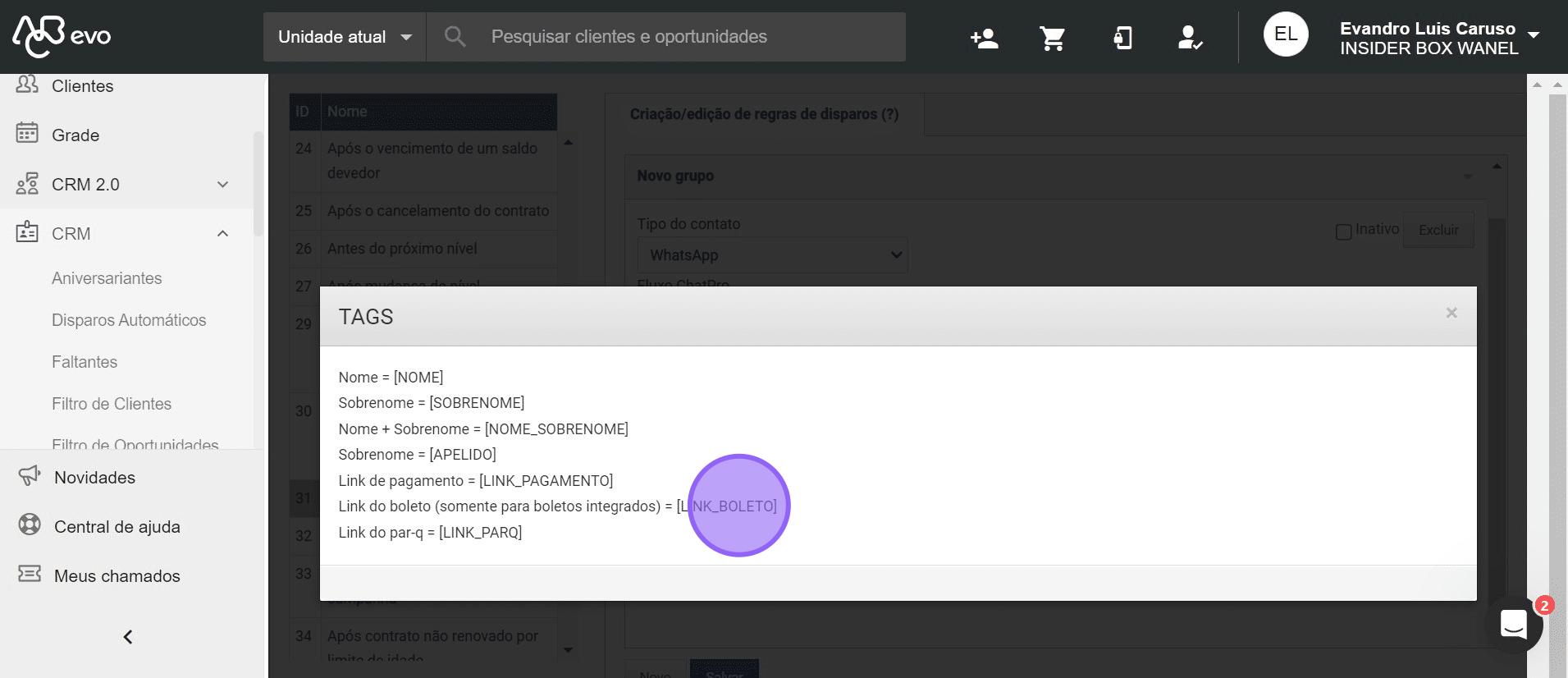This screenshot has width=1568, height=678.
Task: Click the [LINK_PARQ] tag line
Action: 430,533
